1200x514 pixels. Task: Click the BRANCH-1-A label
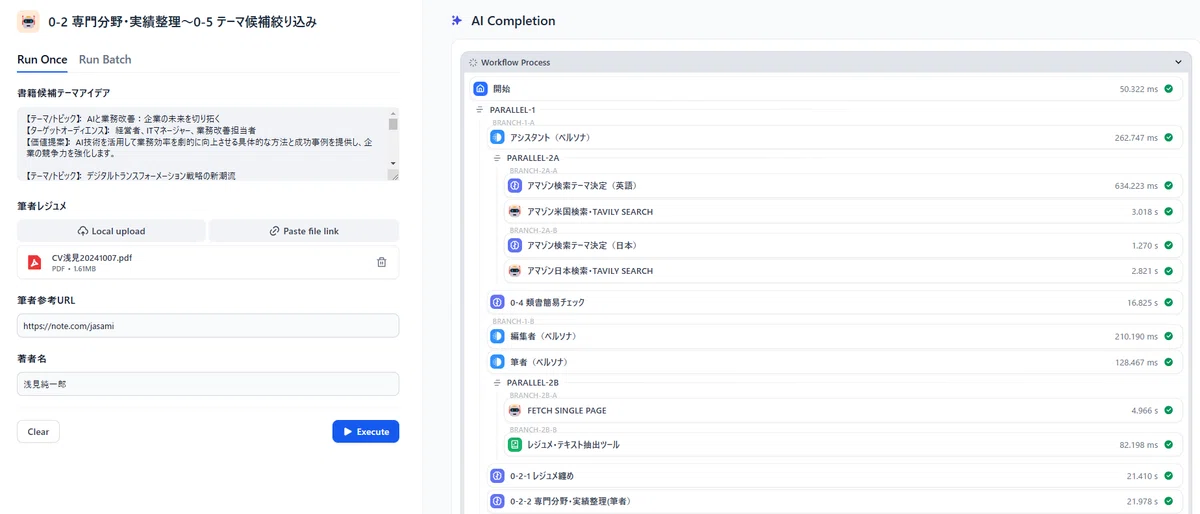point(514,121)
